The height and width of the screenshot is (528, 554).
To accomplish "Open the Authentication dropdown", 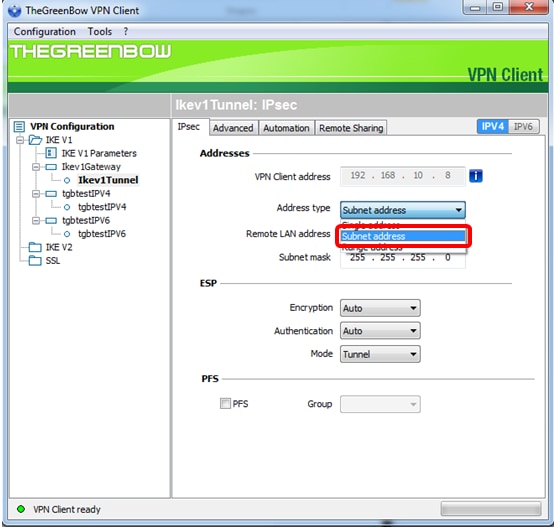I will pyautogui.click(x=380, y=331).
